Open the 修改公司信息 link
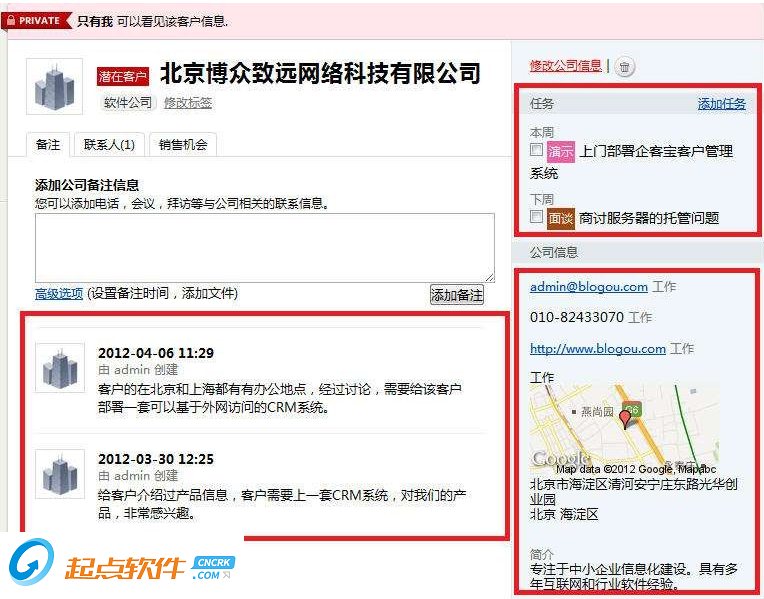The height and width of the screenshot is (599, 764). 566,65
